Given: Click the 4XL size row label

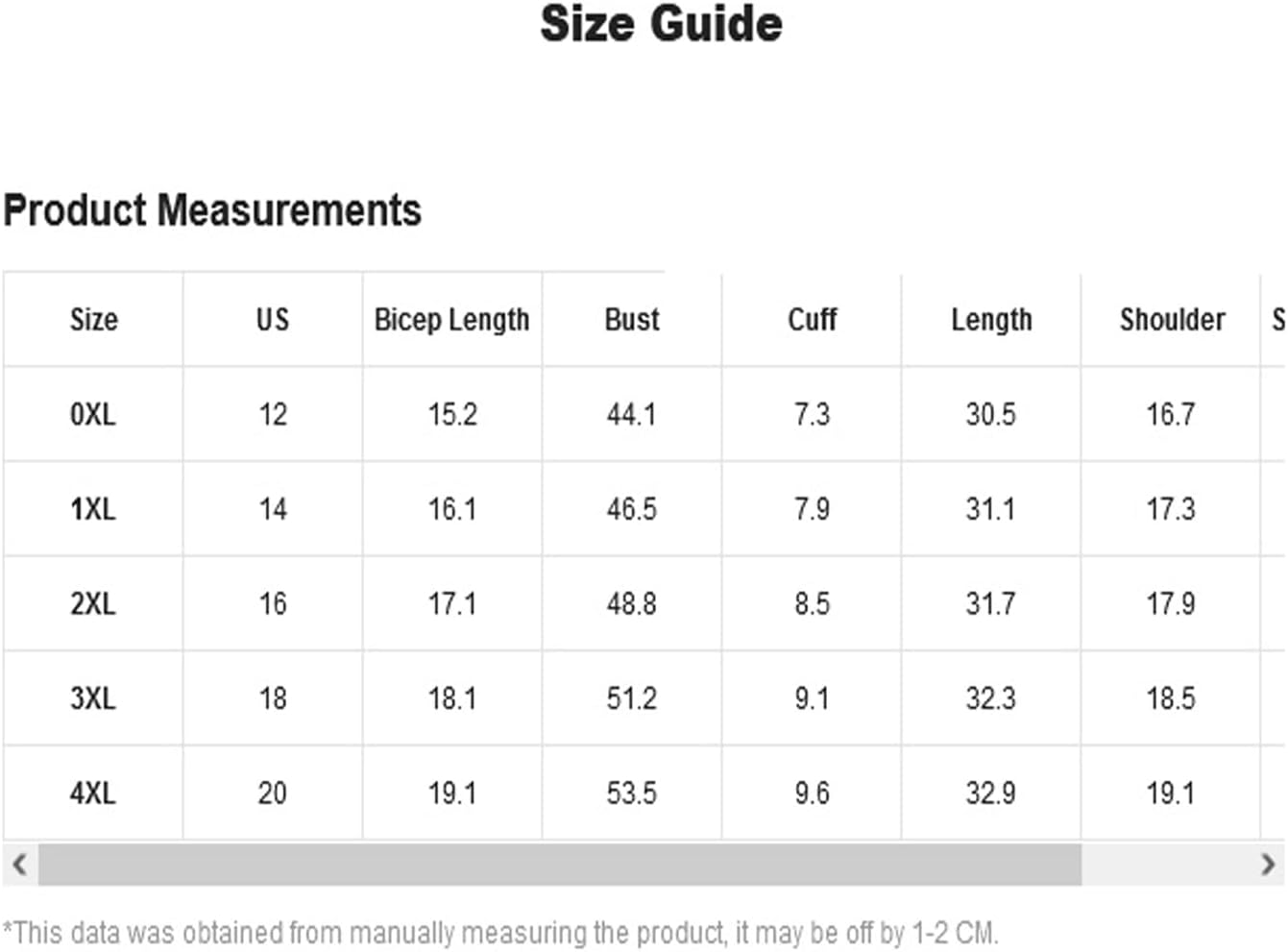Looking at the screenshot, I should 93,793.
